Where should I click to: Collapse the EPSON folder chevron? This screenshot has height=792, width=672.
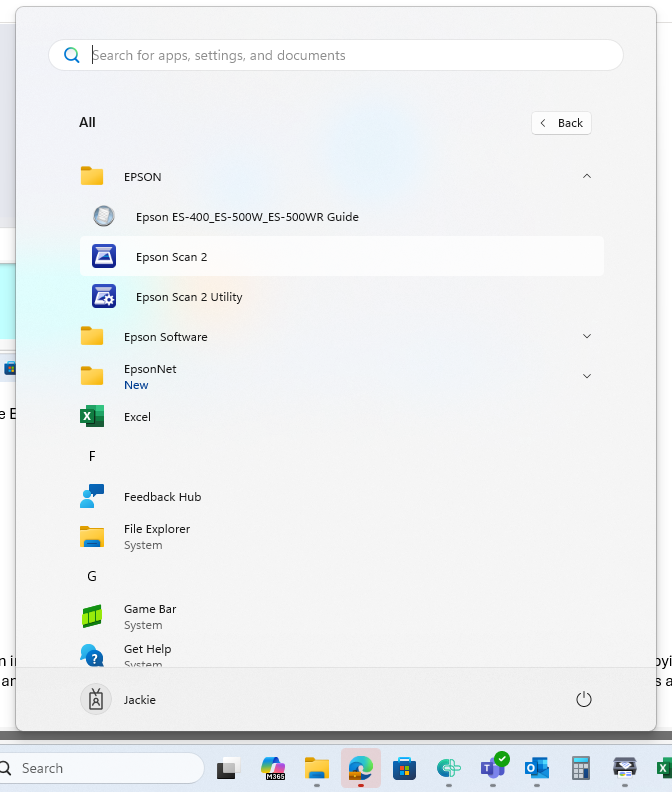pos(587,176)
